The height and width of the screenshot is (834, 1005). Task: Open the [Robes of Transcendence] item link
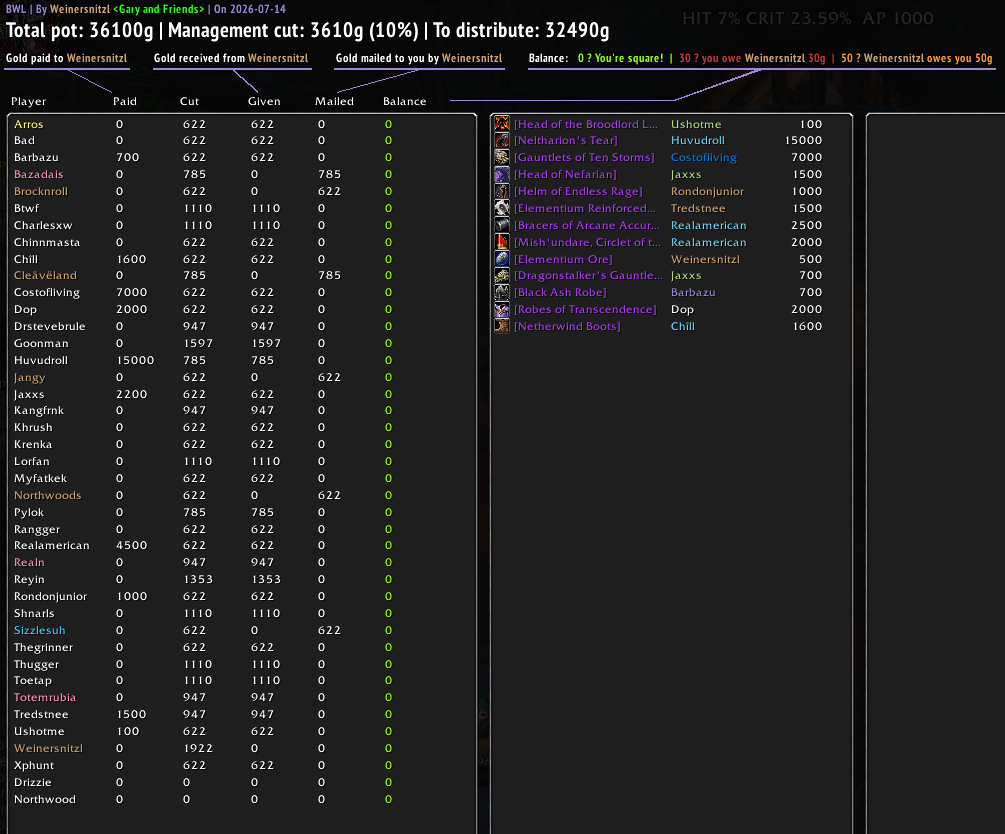pyautogui.click(x=585, y=309)
